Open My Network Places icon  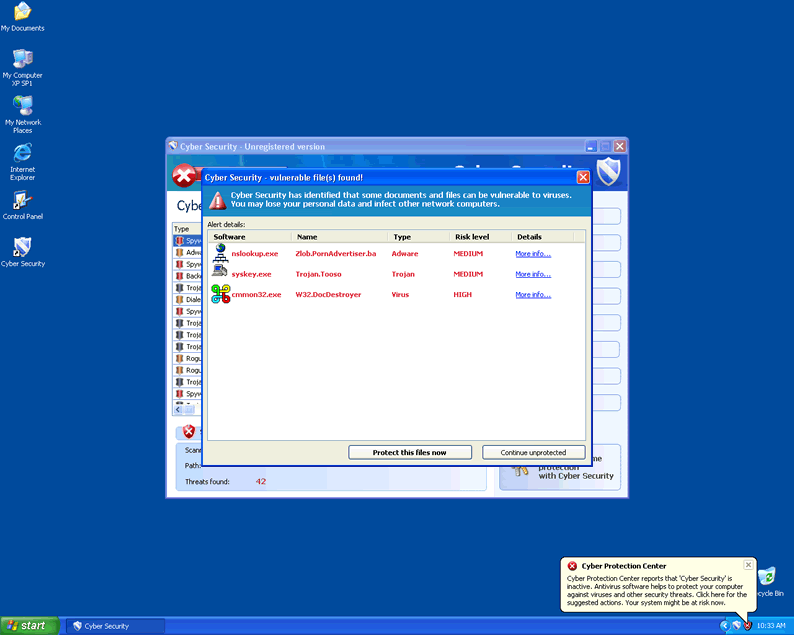[22, 106]
